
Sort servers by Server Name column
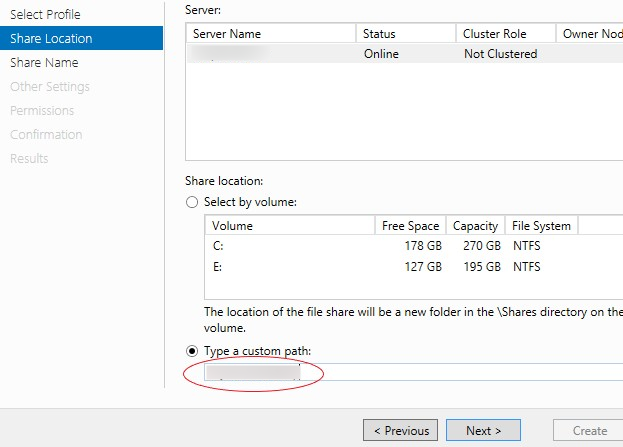(x=270, y=34)
